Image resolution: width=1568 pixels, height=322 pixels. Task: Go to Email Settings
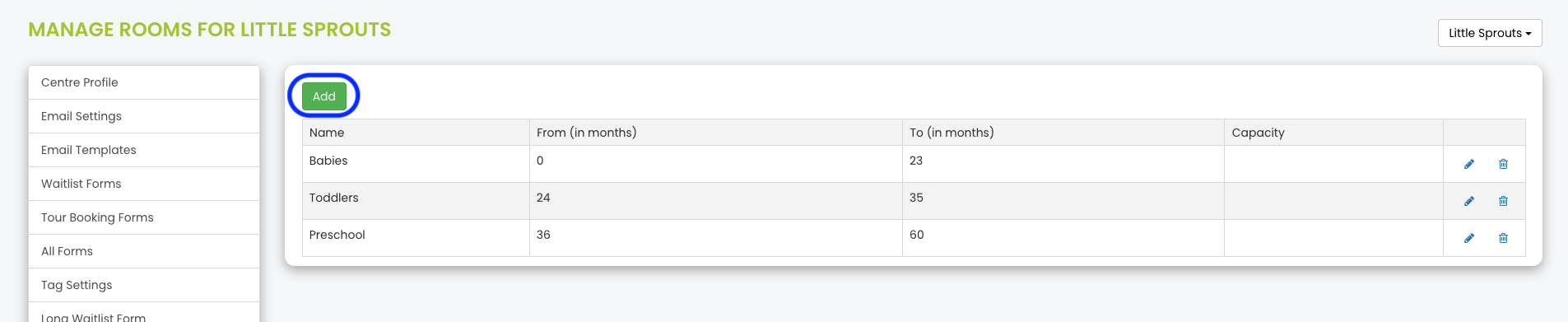(144, 116)
